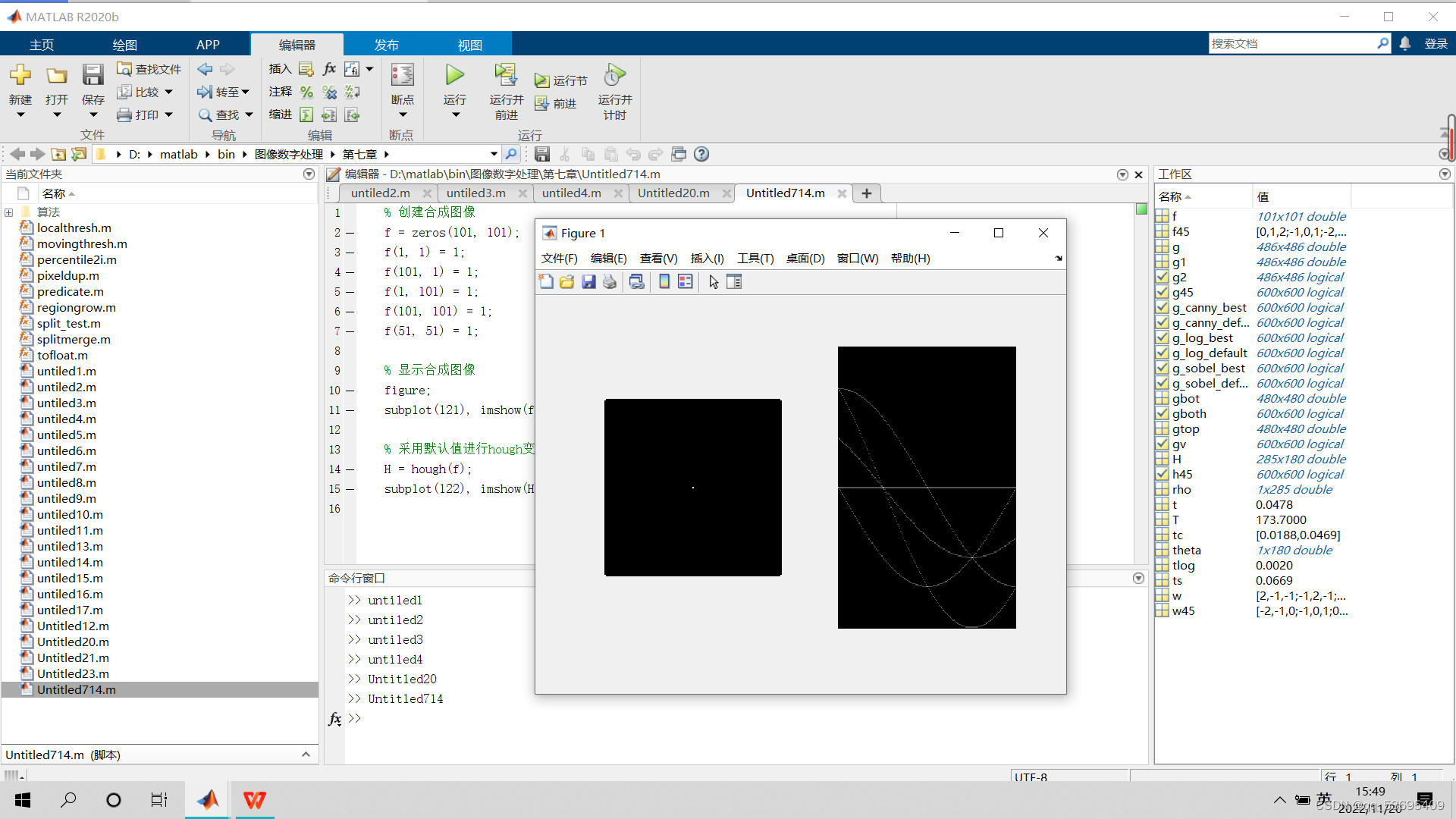
Task: Click the Insert function fx icon
Action: click(329, 69)
